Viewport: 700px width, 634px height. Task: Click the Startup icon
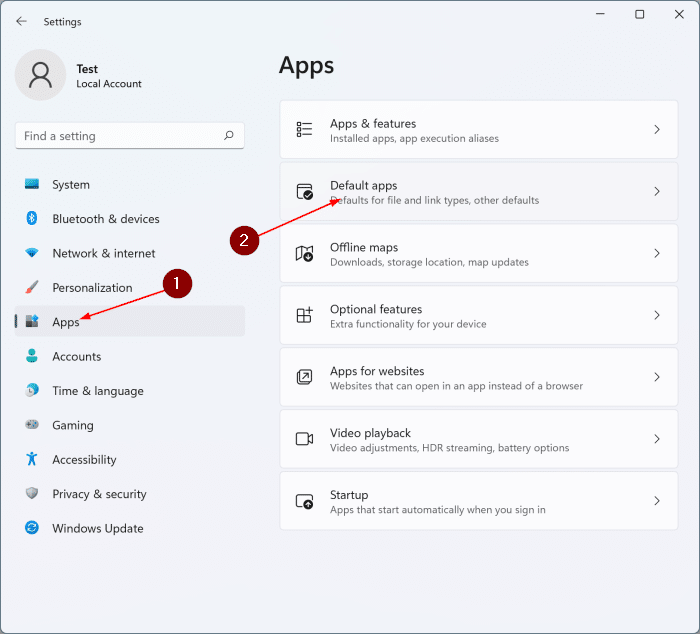tap(304, 501)
